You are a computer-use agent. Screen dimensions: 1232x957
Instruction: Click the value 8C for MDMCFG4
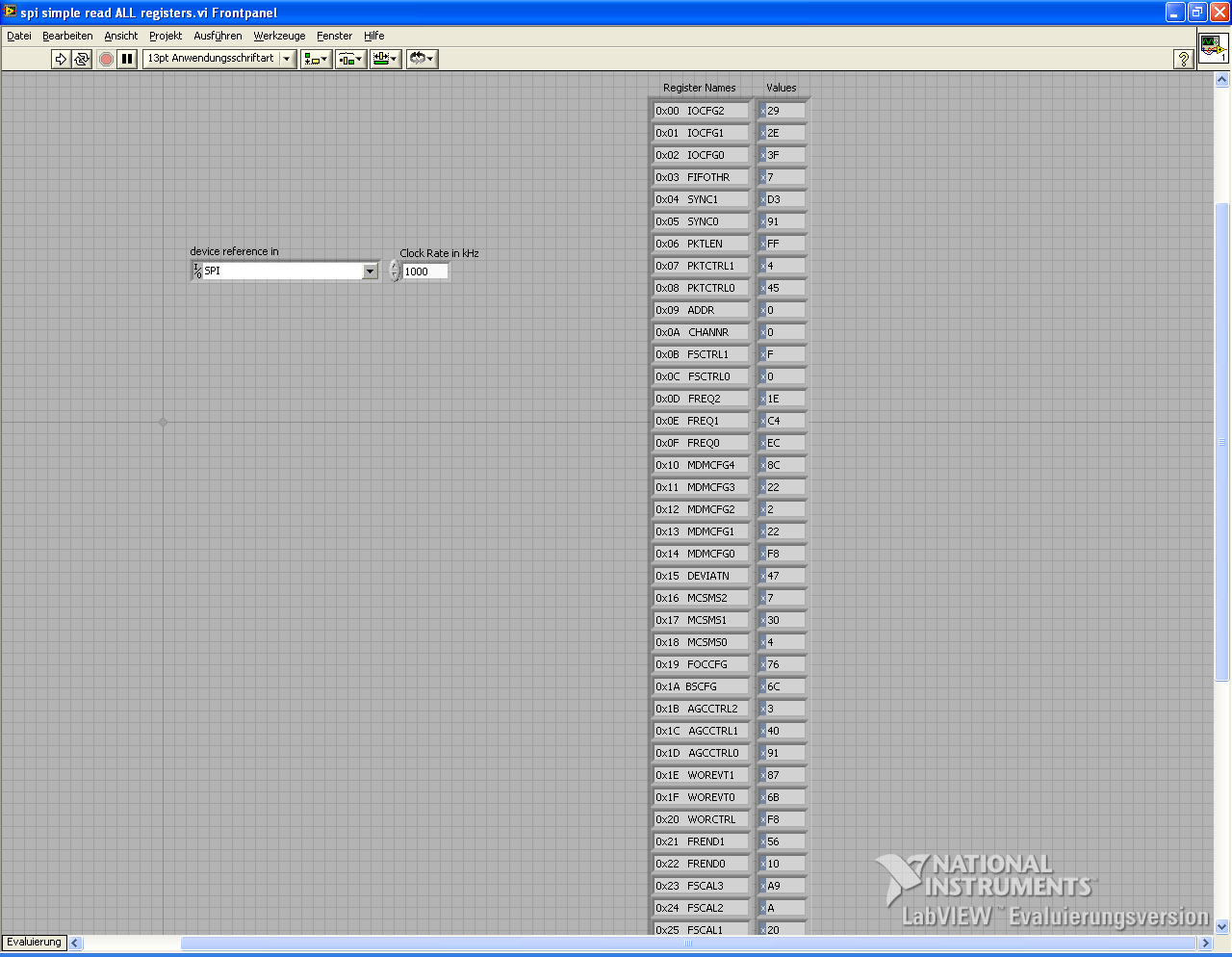(785, 465)
